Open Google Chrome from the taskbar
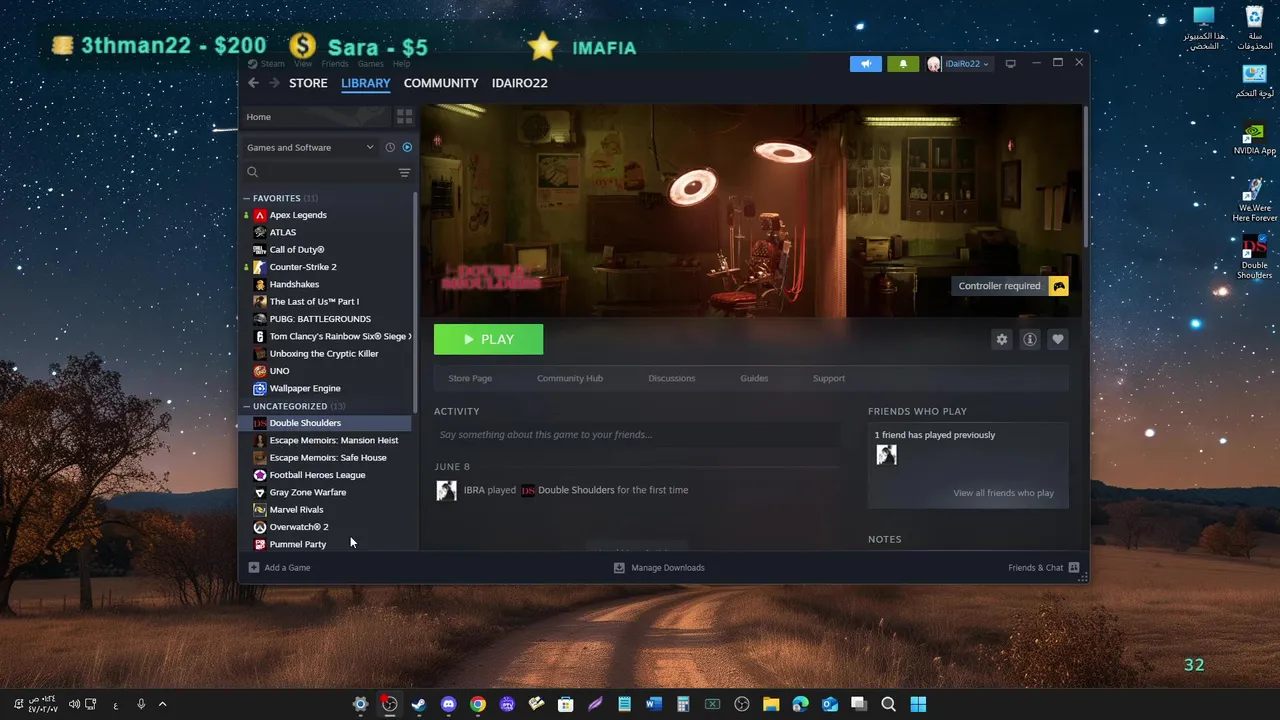This screenshot has width=1280, height=720. (x=478, y=704)
